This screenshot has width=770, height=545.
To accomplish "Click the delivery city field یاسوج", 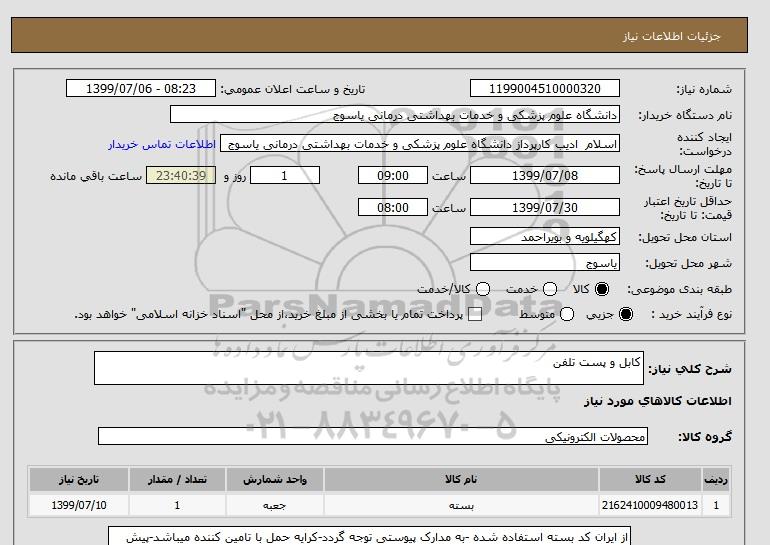I will pyautogui.click(x=545, y=263).
